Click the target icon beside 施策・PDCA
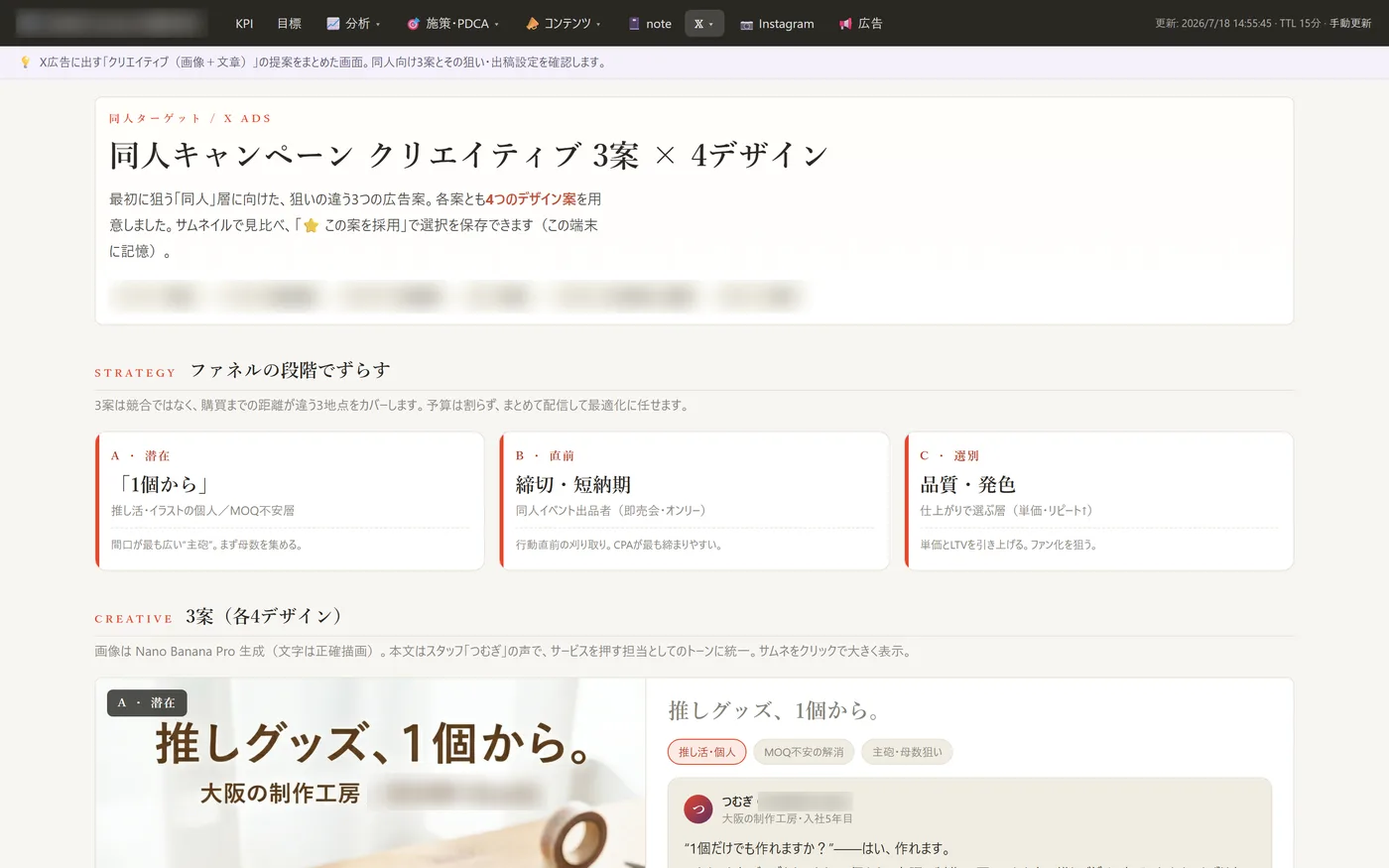 coord(414,24)
